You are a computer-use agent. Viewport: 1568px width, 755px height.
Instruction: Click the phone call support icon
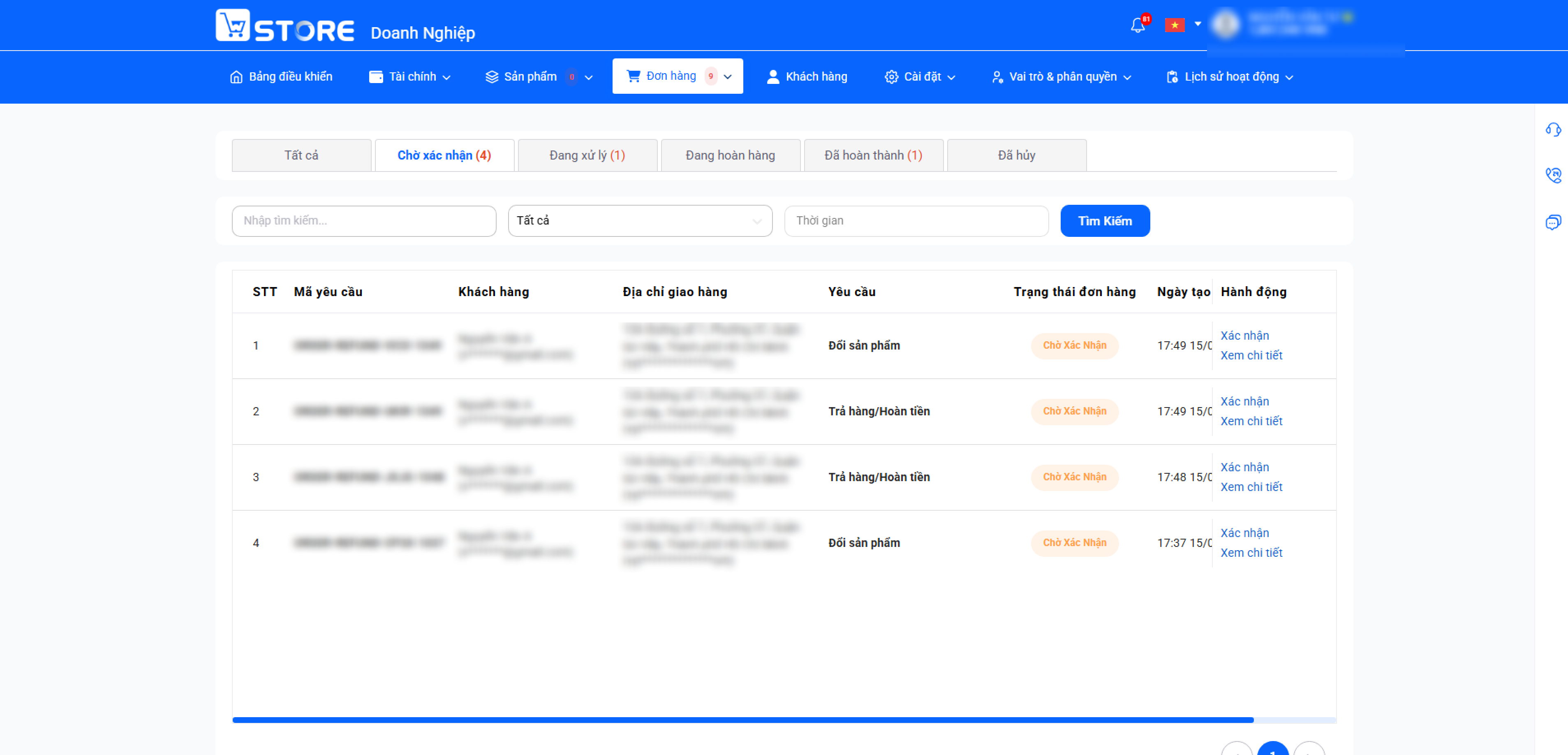[x=1553, y=175]
